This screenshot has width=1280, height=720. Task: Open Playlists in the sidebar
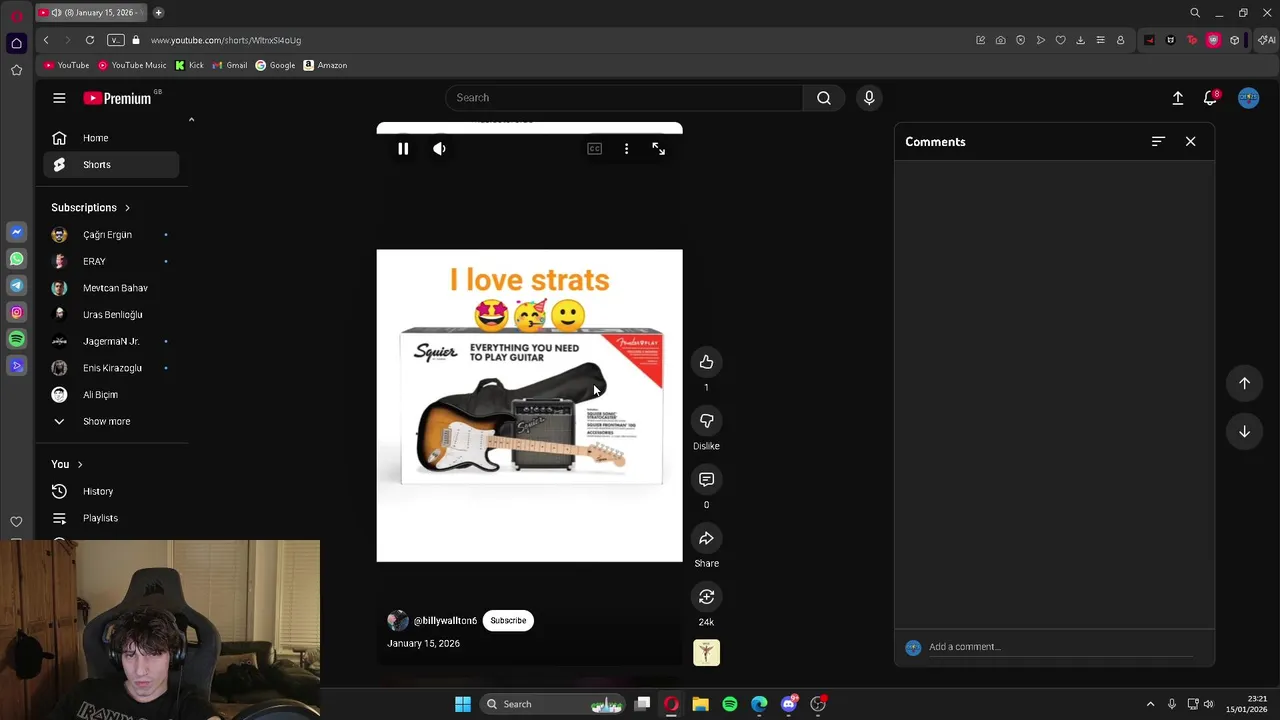click(x=111, y=518)
